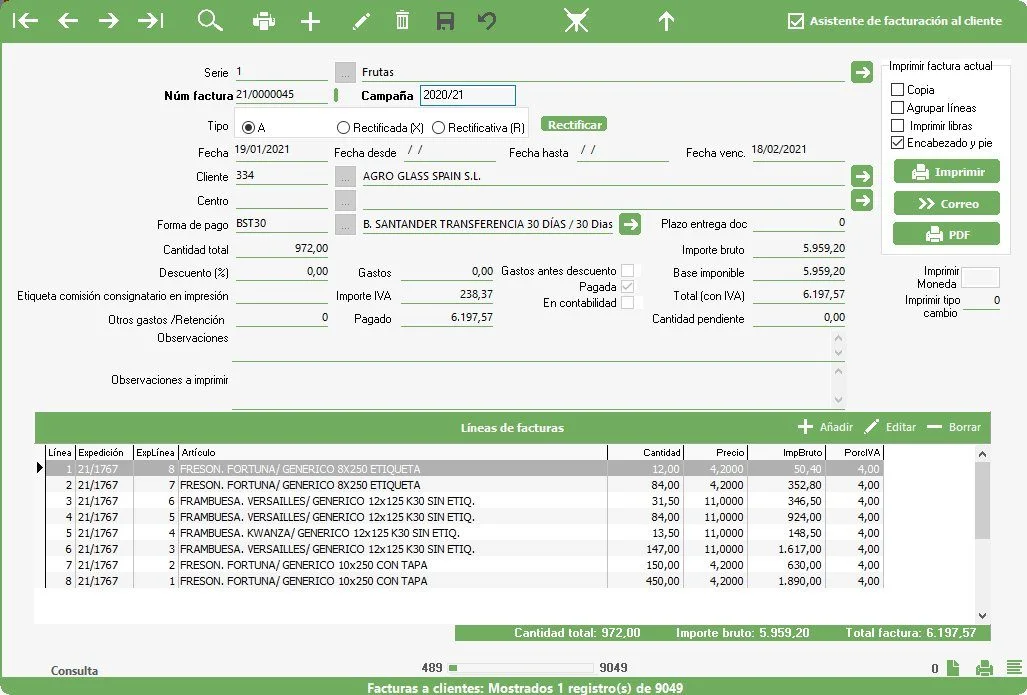The width and height of the screenshot is (1027, 695).
Task: Click the pencil edit icon in toolbar
Action: [x=361, y=22]
